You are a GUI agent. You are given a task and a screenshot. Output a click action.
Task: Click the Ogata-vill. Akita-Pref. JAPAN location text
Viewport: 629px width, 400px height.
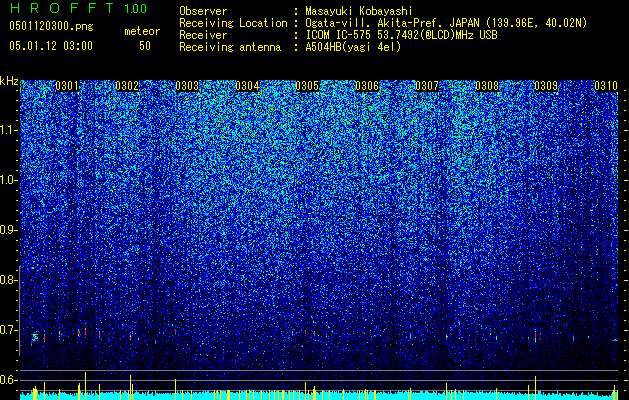(446, 23)
